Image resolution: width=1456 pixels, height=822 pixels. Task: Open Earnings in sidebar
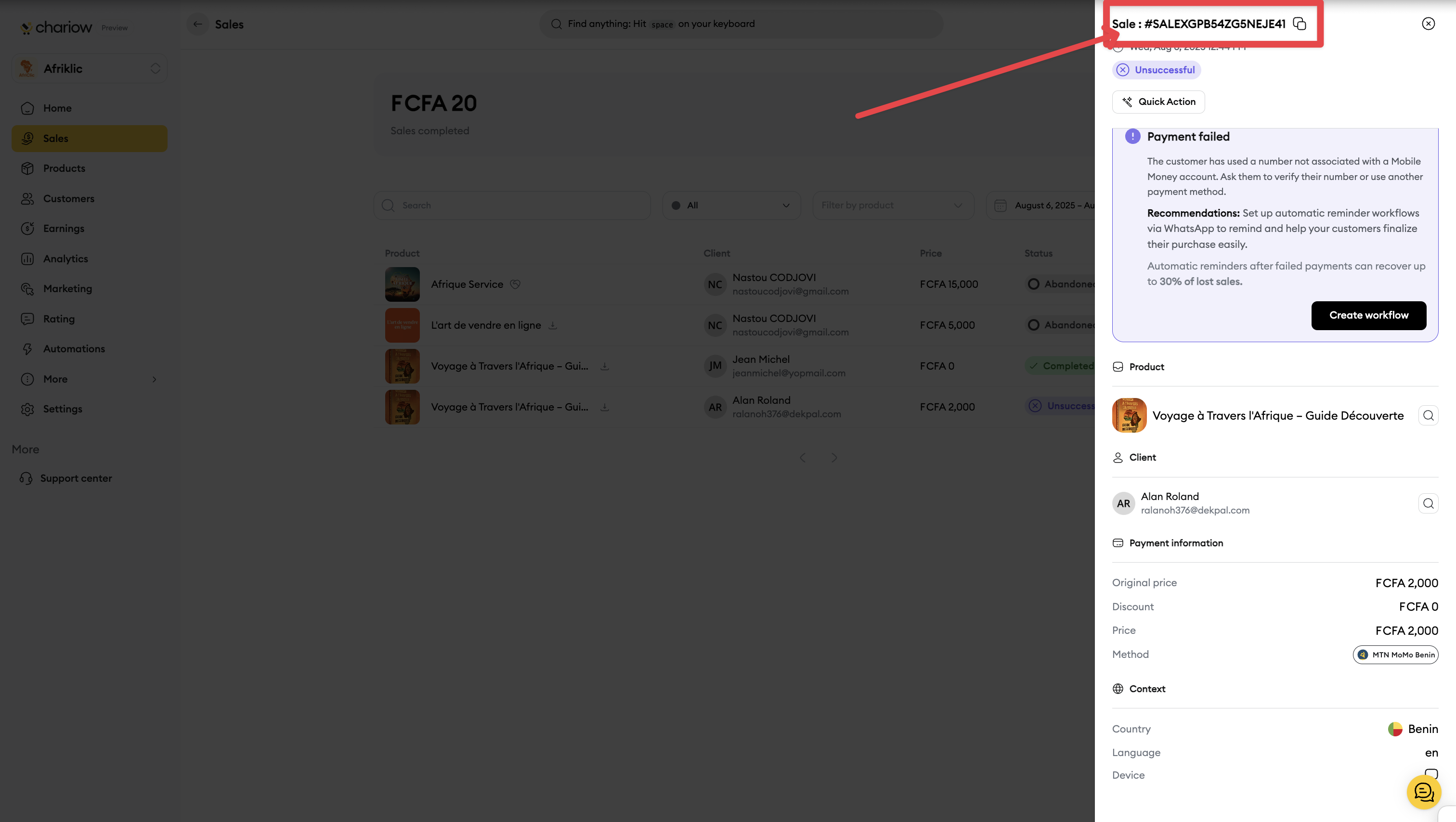(x=89, y=228)
